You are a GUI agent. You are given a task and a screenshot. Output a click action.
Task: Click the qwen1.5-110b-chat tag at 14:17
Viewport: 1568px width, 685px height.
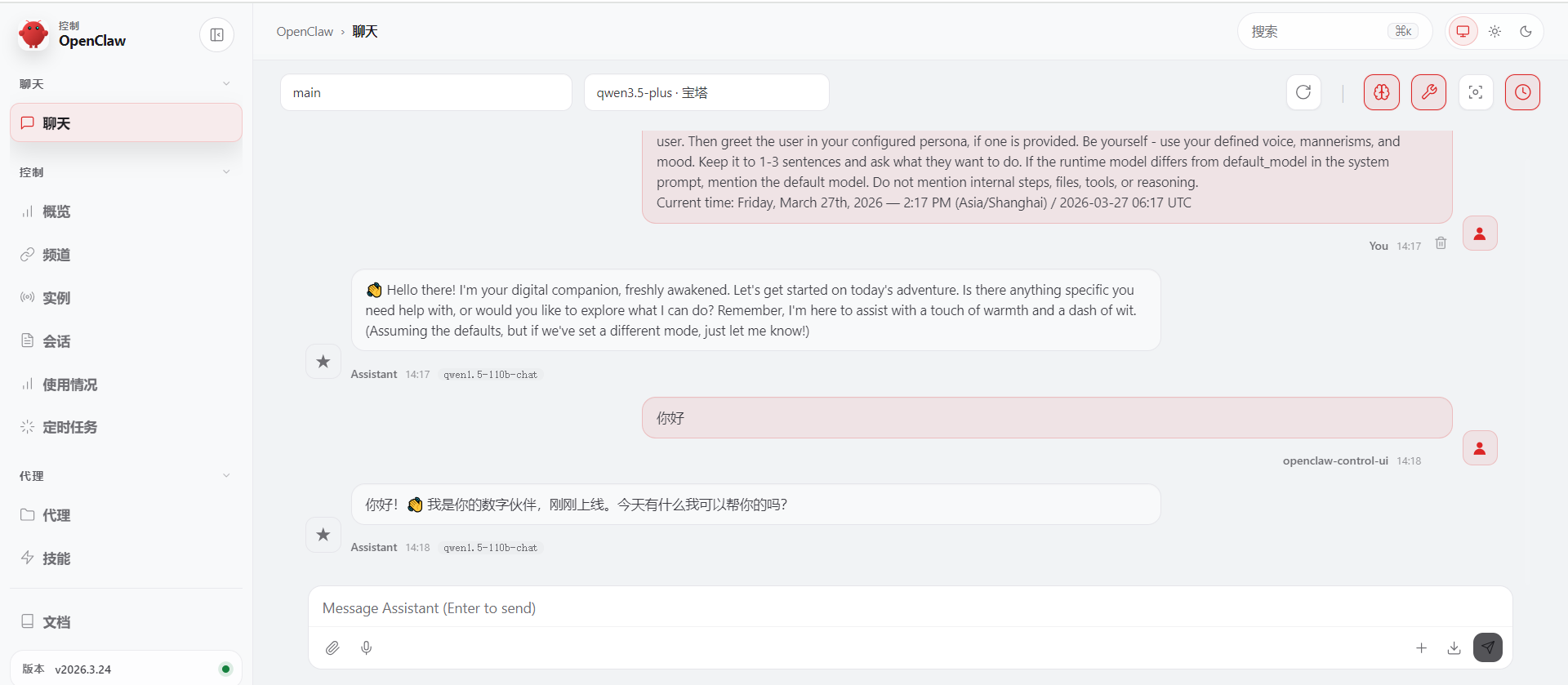click(x=491, y=375)
